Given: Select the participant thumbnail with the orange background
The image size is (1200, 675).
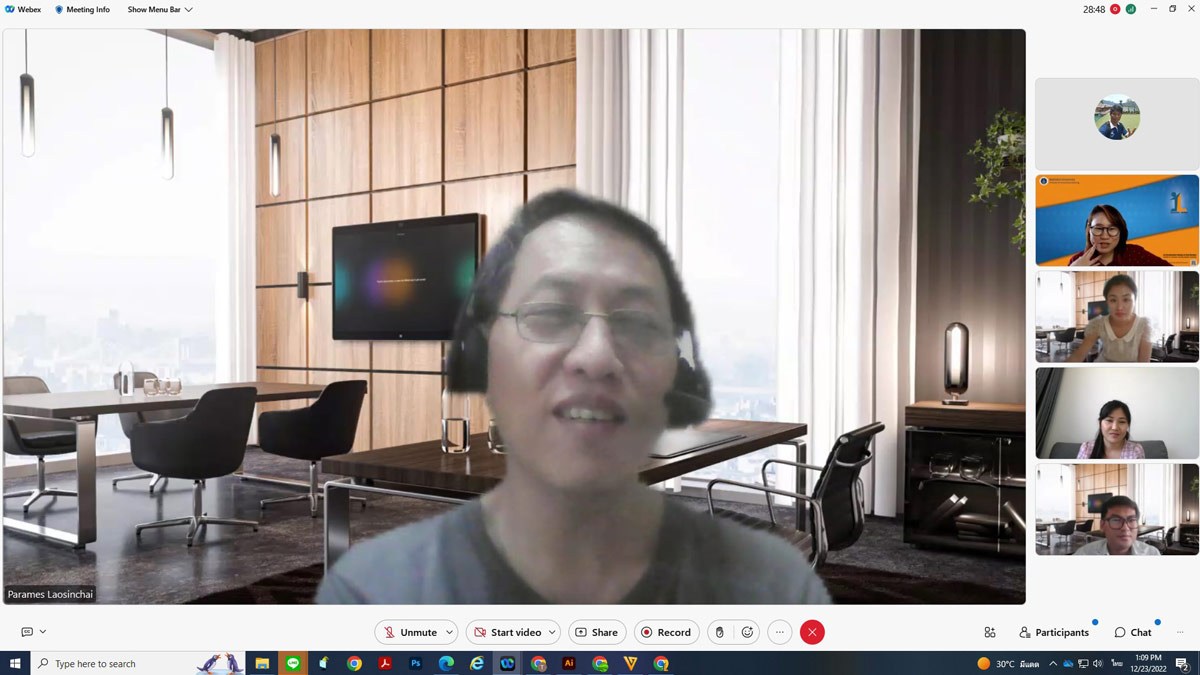Looking at the screenshot, I should (x=1116, y=220).
